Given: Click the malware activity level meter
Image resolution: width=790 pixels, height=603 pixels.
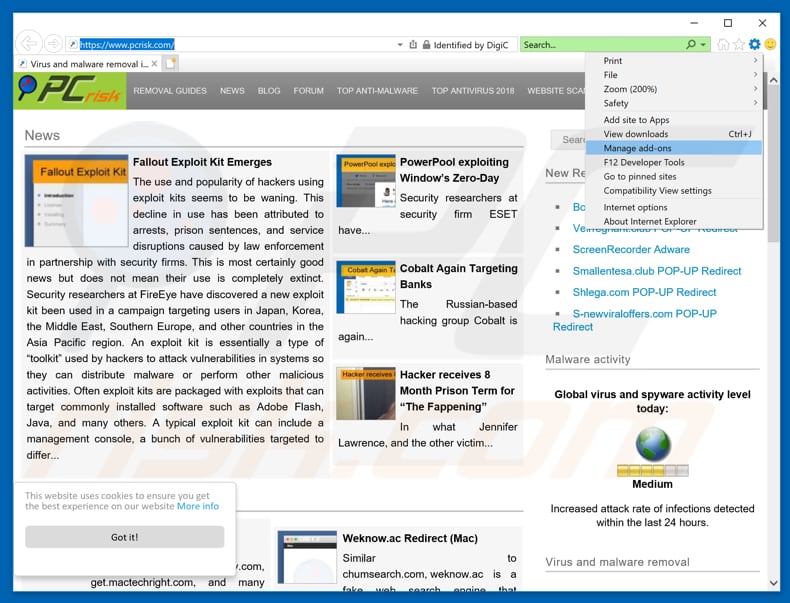Looking at the screenshot, I should [652, 471].
